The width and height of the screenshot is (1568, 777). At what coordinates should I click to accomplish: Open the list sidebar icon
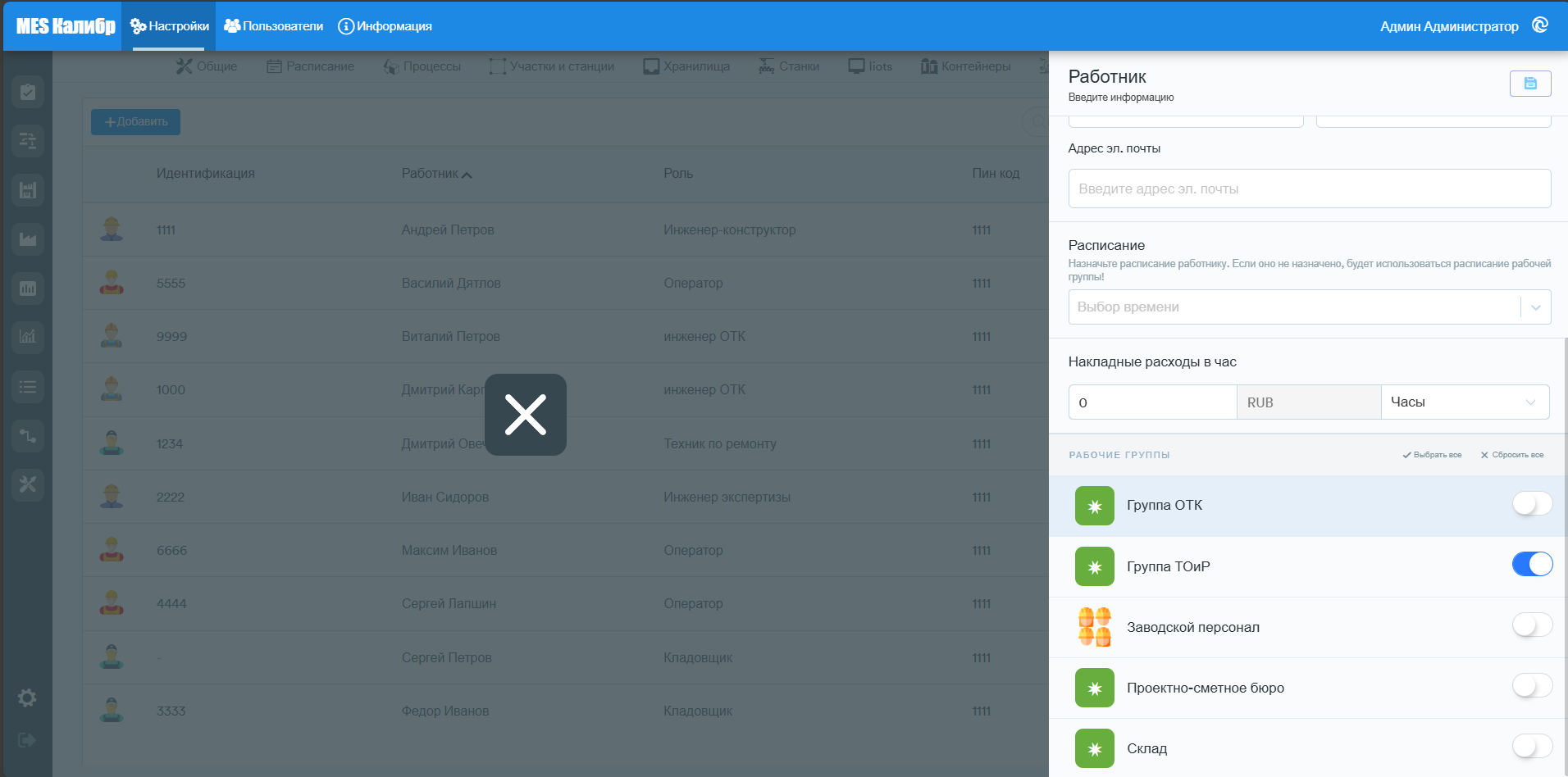pyautogui.click(x=28, y=386)
